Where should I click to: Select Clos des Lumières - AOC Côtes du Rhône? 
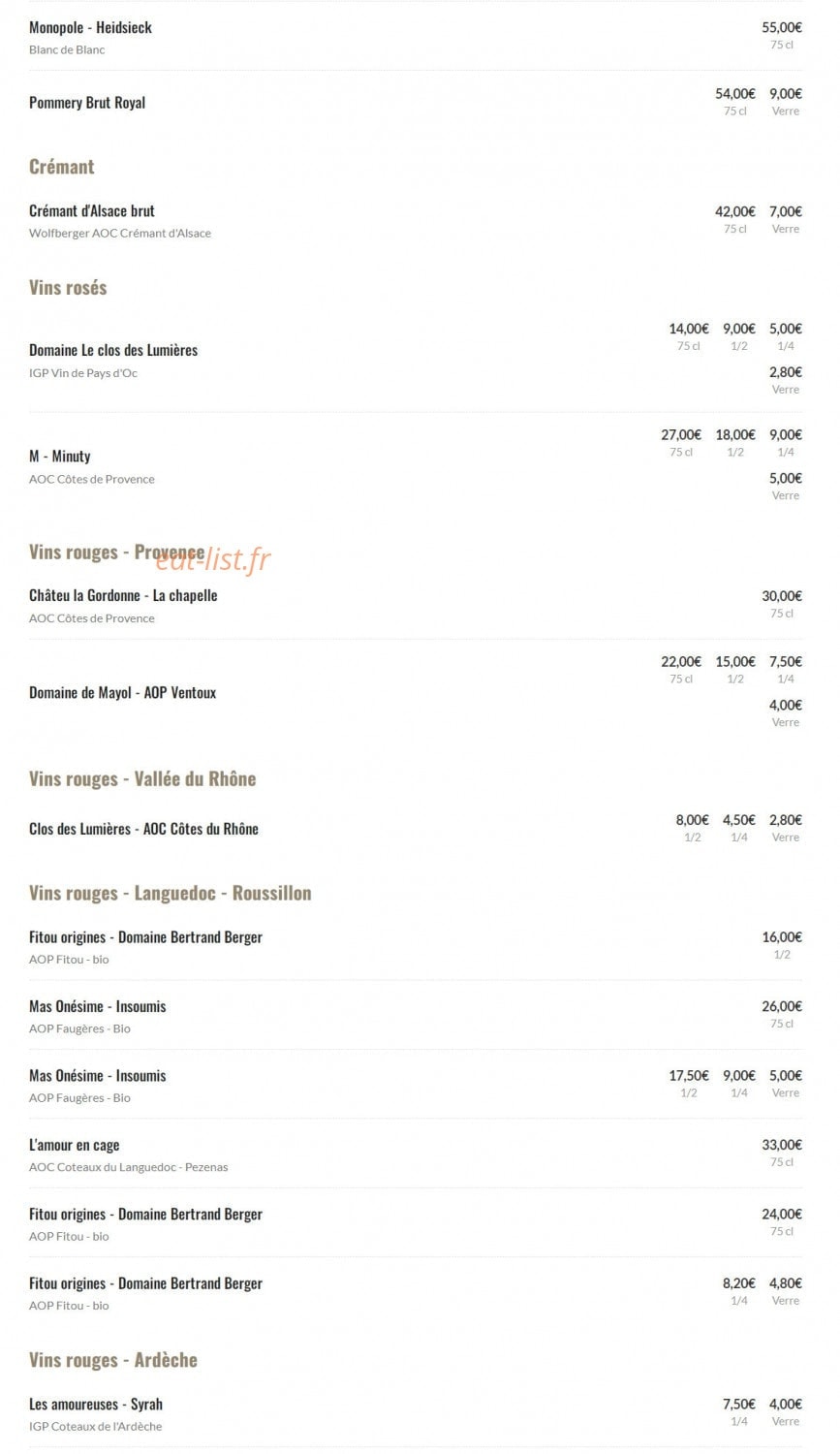[x=143, y=830]
